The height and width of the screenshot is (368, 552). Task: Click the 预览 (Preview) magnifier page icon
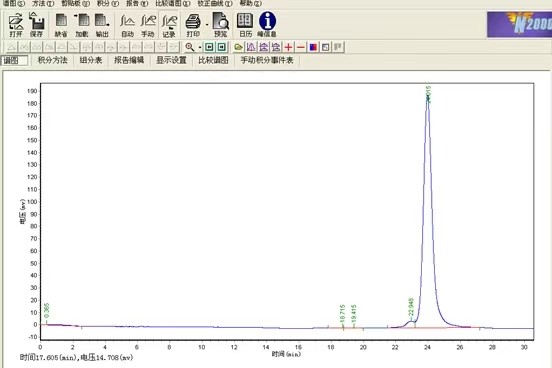pyautogui.click(x=221, y=25)
